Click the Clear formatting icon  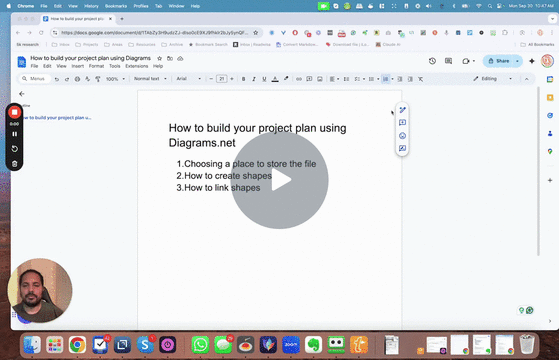pyautogui.click(x=421, y=79)
